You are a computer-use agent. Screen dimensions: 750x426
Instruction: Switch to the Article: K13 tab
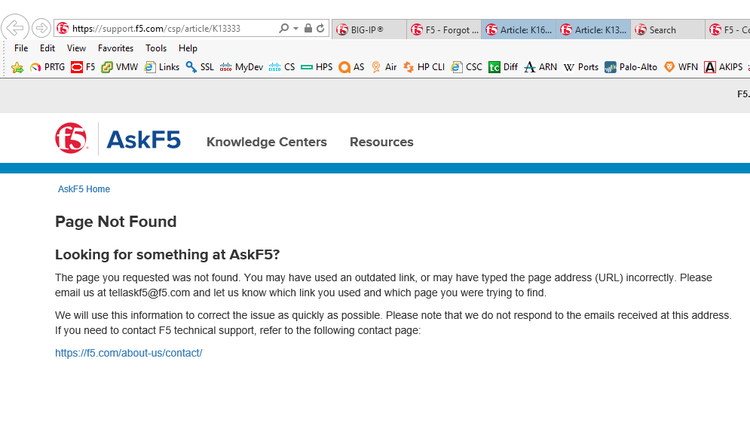[x=593, y=30]
